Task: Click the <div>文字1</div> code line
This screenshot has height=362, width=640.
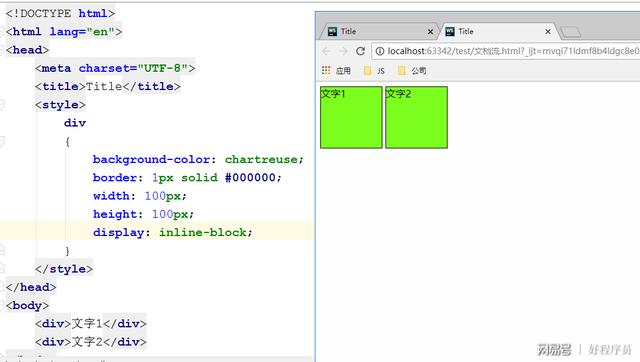Action: pyautogui.click(x=91, y=324)
